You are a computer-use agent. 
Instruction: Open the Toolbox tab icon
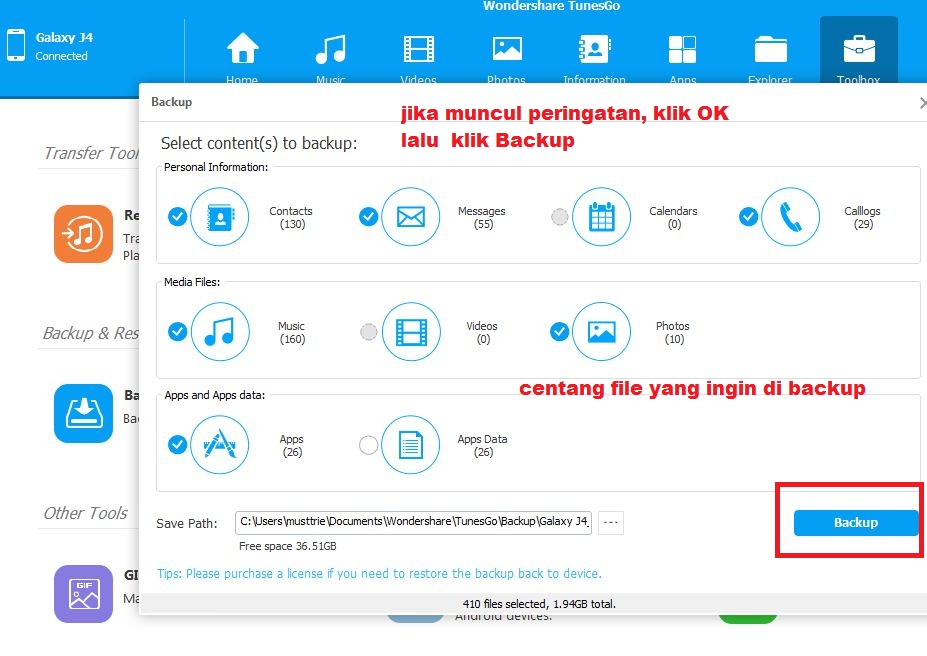tap(859, 48)
